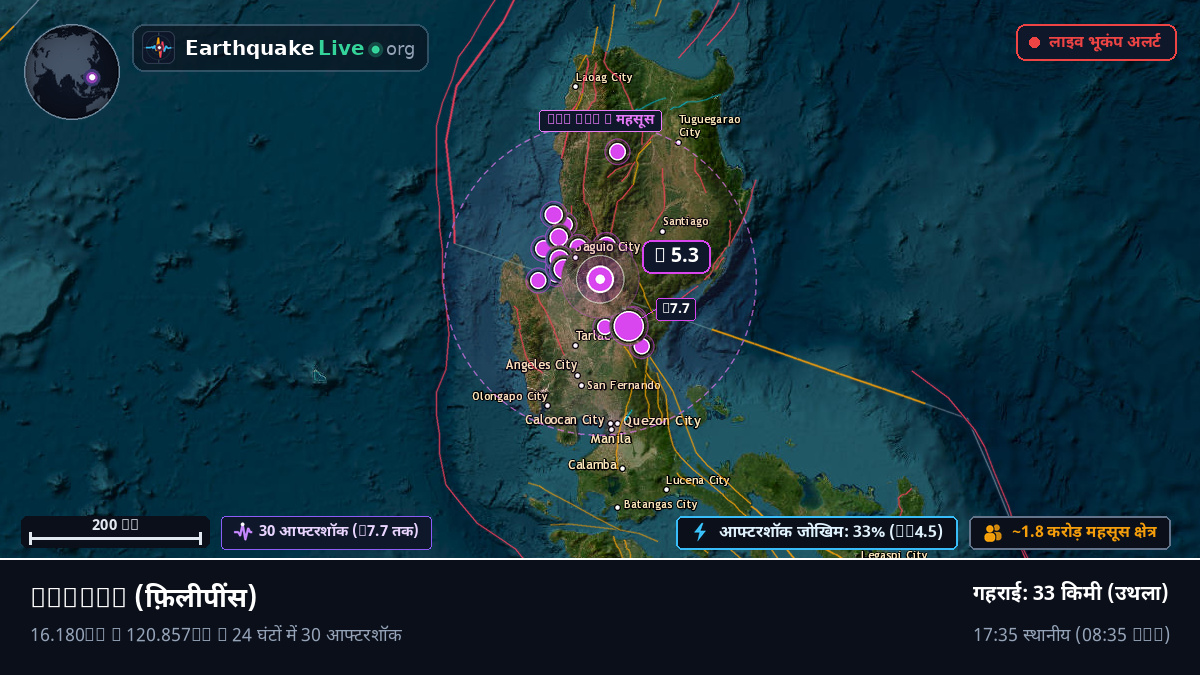Click the Baguio City label
1200x675 pixels.
(606, 247)
